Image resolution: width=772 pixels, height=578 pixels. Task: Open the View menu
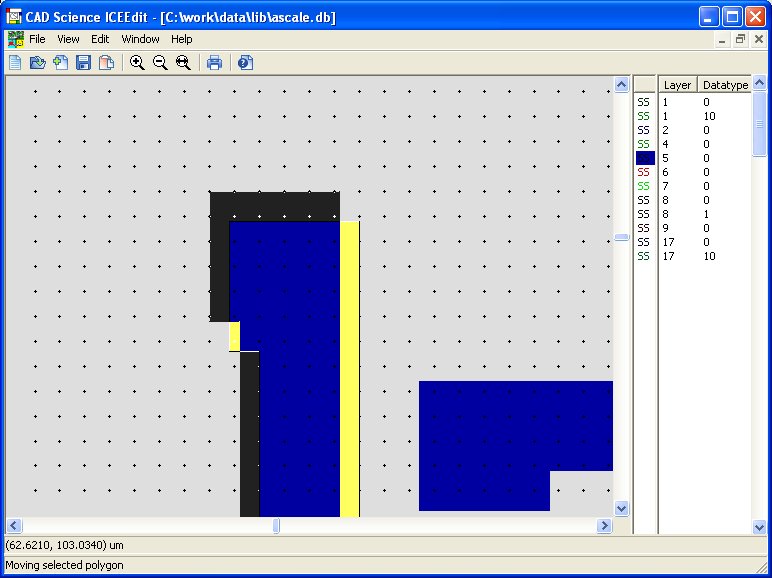pos(68,39)
